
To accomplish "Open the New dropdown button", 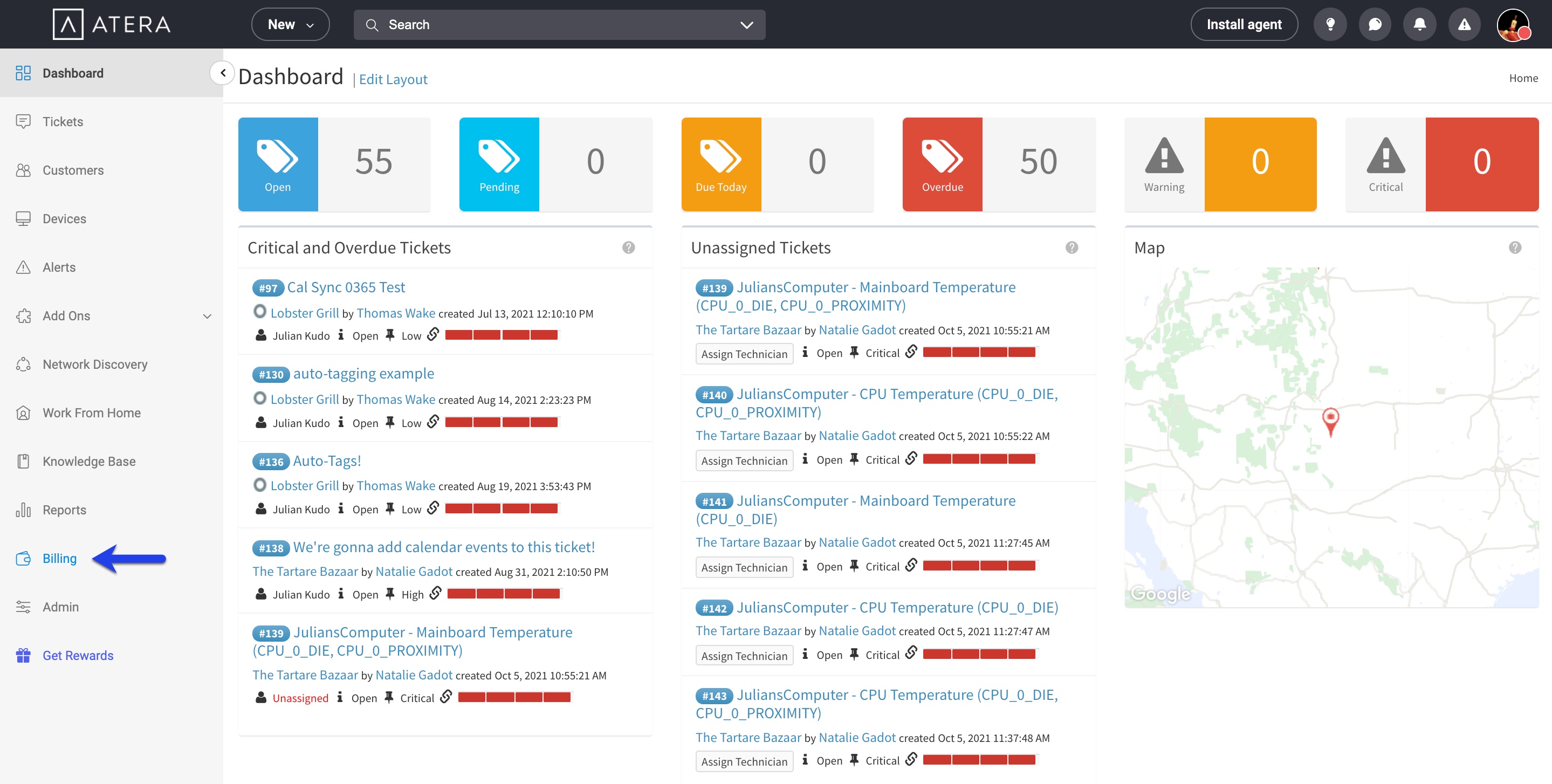I will point(291,25).
